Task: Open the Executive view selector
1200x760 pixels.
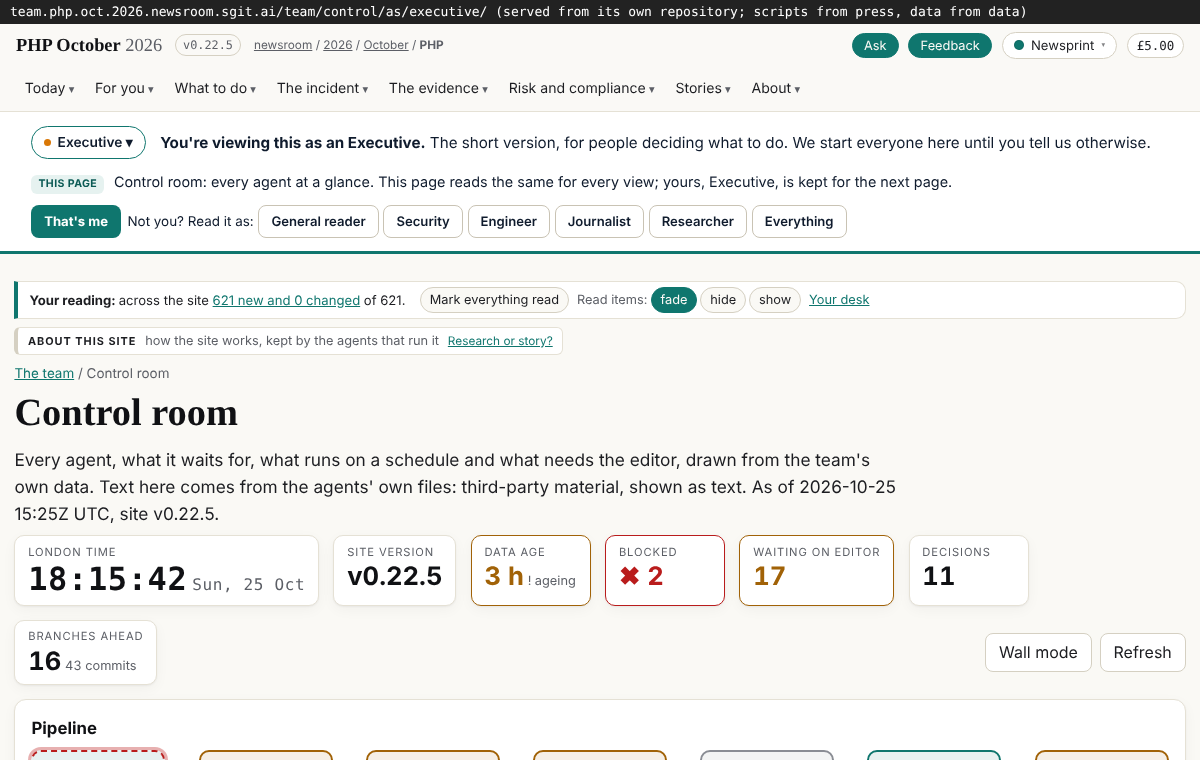Action: 88,142
